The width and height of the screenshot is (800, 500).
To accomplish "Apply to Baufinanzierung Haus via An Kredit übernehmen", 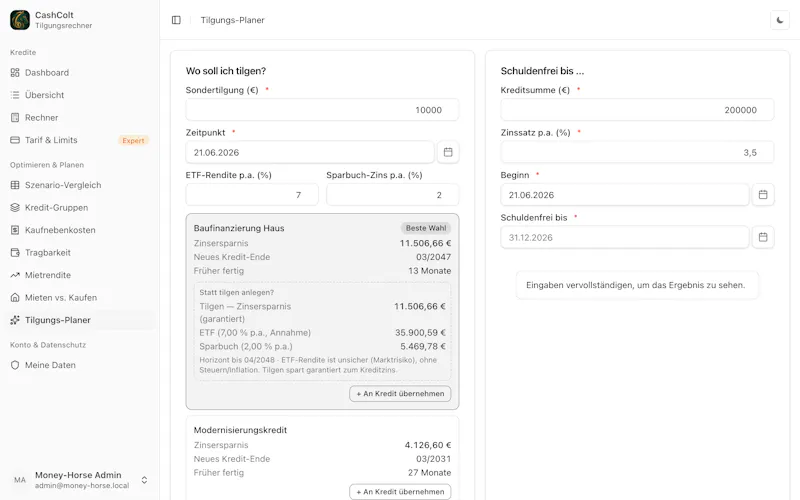I will coord(400,393).
